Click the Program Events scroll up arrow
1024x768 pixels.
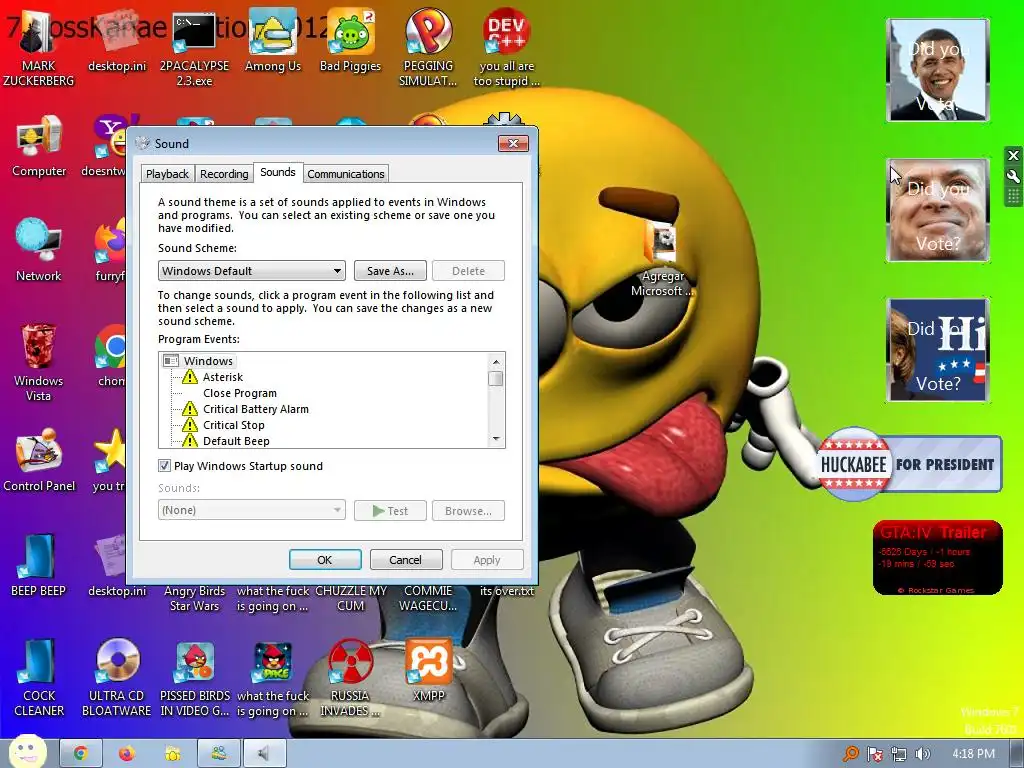496,361
